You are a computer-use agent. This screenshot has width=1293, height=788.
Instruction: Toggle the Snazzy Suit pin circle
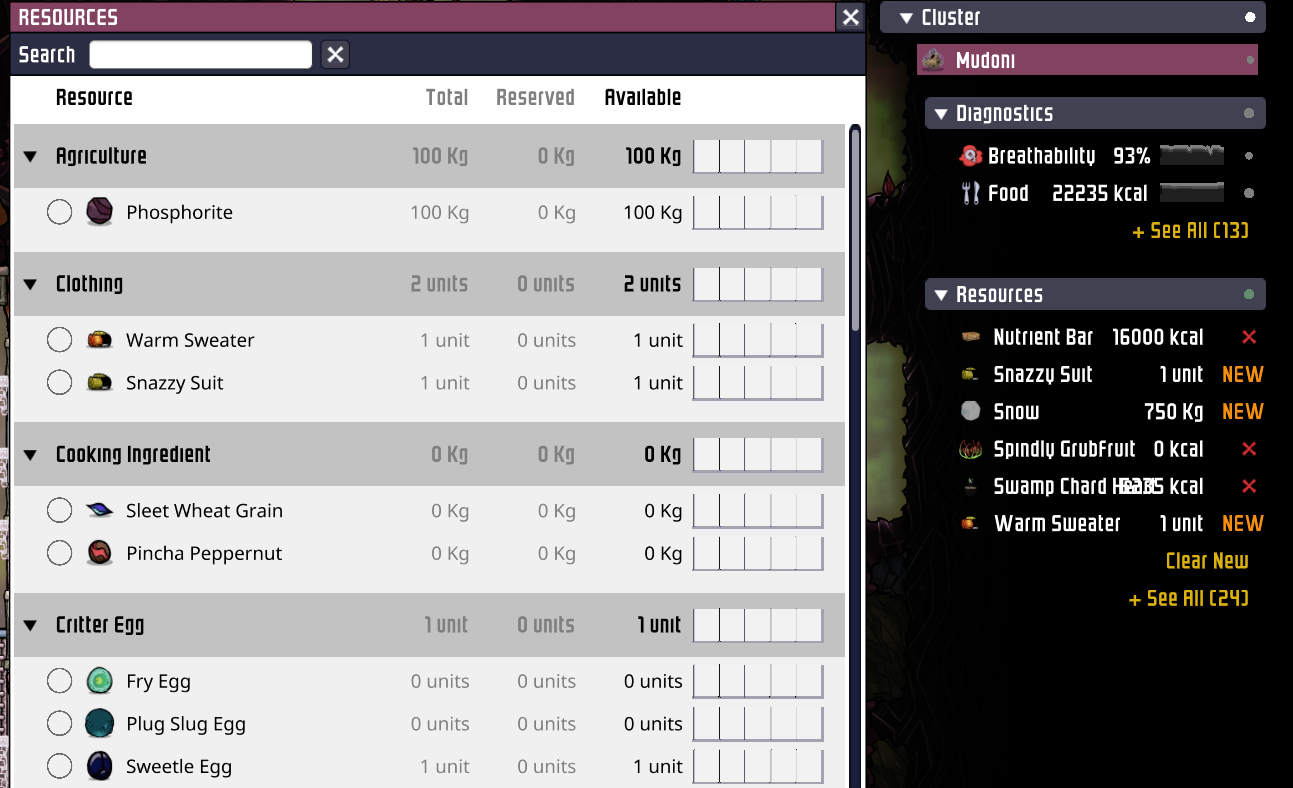(x=60, y=383)
